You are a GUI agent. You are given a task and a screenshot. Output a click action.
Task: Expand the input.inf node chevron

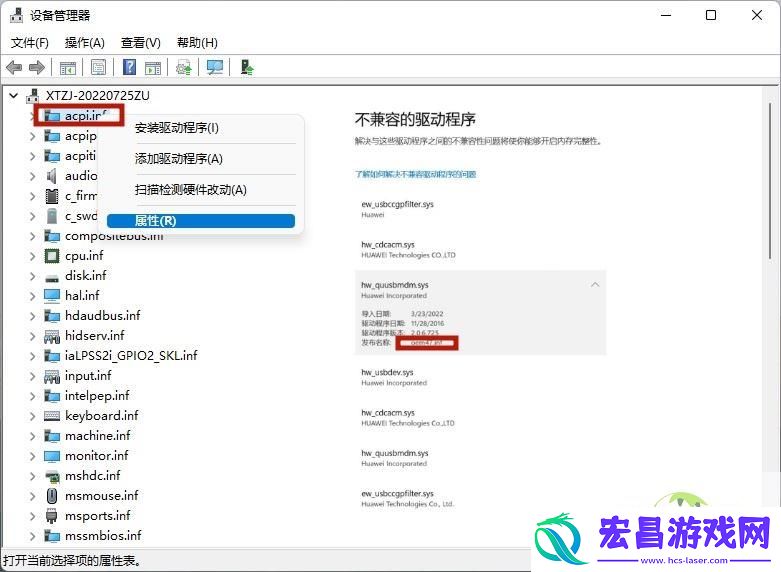[x=32, y=376]
